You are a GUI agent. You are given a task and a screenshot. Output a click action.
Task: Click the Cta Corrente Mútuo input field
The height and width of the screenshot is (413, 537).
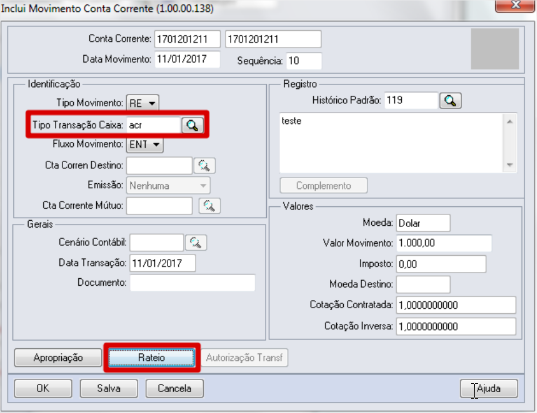[x=159, y=206]
